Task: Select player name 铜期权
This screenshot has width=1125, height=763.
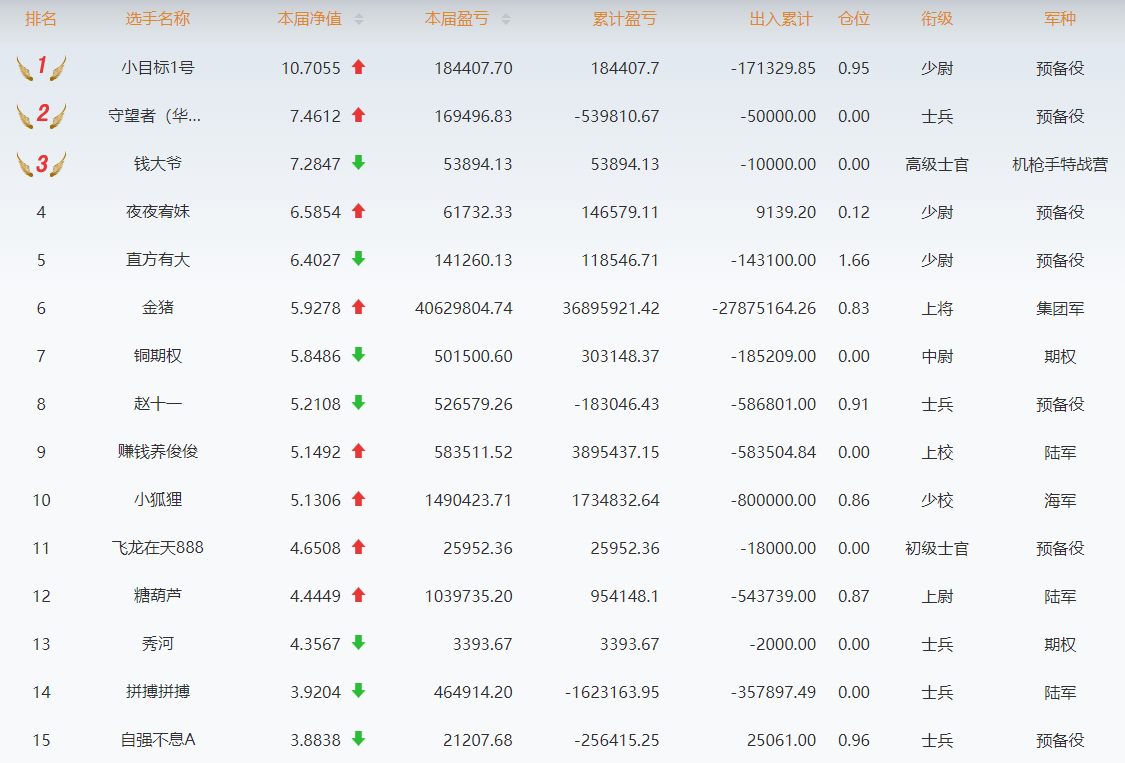Action: coord(158,356)
